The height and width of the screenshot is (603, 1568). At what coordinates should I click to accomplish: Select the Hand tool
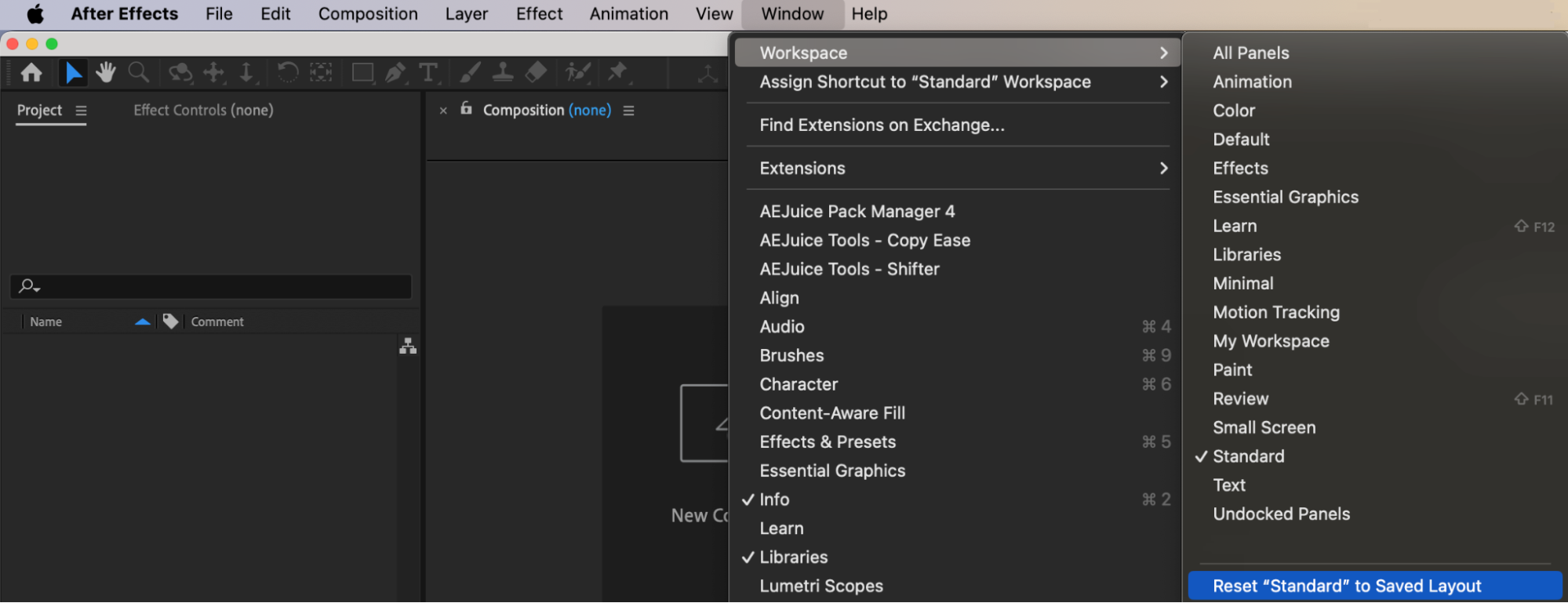(x=105, y=73)
